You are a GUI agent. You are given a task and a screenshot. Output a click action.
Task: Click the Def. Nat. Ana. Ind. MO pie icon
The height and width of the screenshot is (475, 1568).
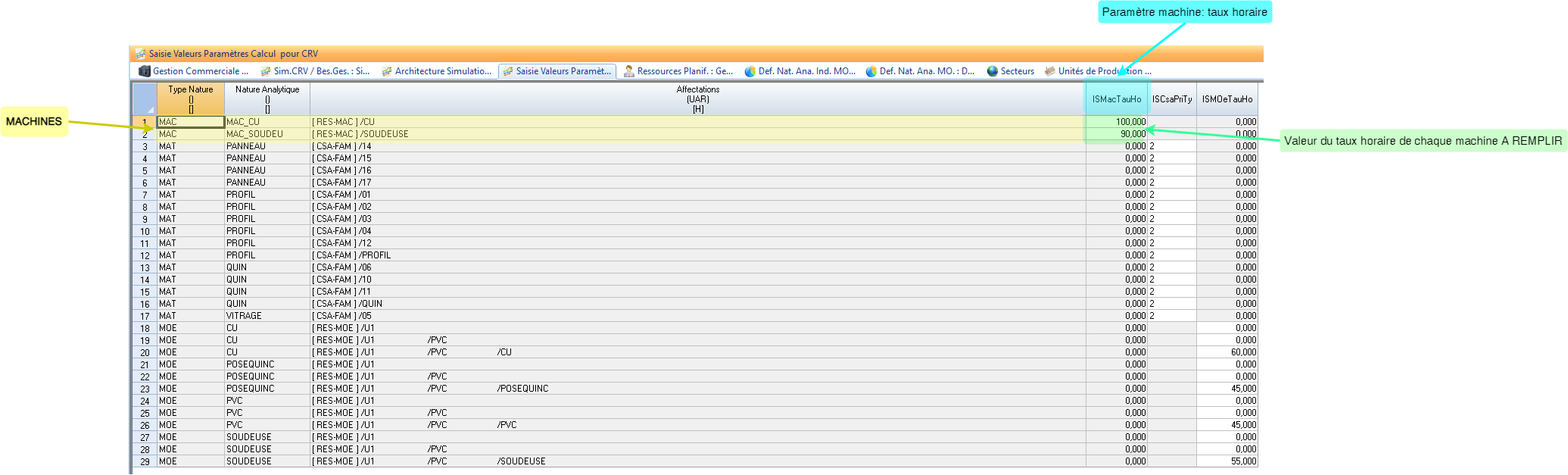(750, 71)
